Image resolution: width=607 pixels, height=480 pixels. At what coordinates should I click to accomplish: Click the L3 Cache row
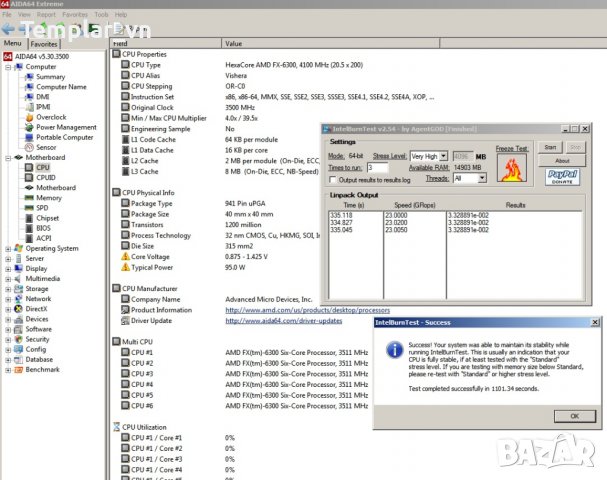(x=219, y=171)
